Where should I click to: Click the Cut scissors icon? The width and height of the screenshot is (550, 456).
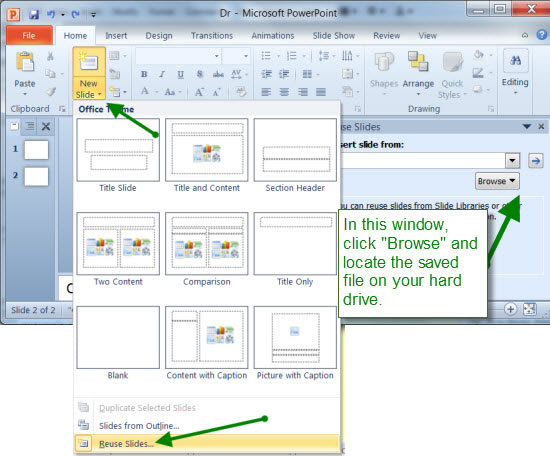pos(50,56)
